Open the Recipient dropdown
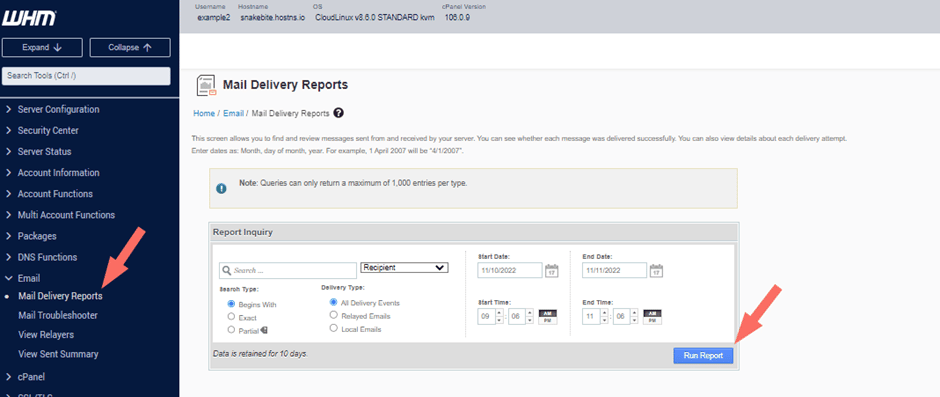Viewport: 940px width, 397px height. point(405,267)
